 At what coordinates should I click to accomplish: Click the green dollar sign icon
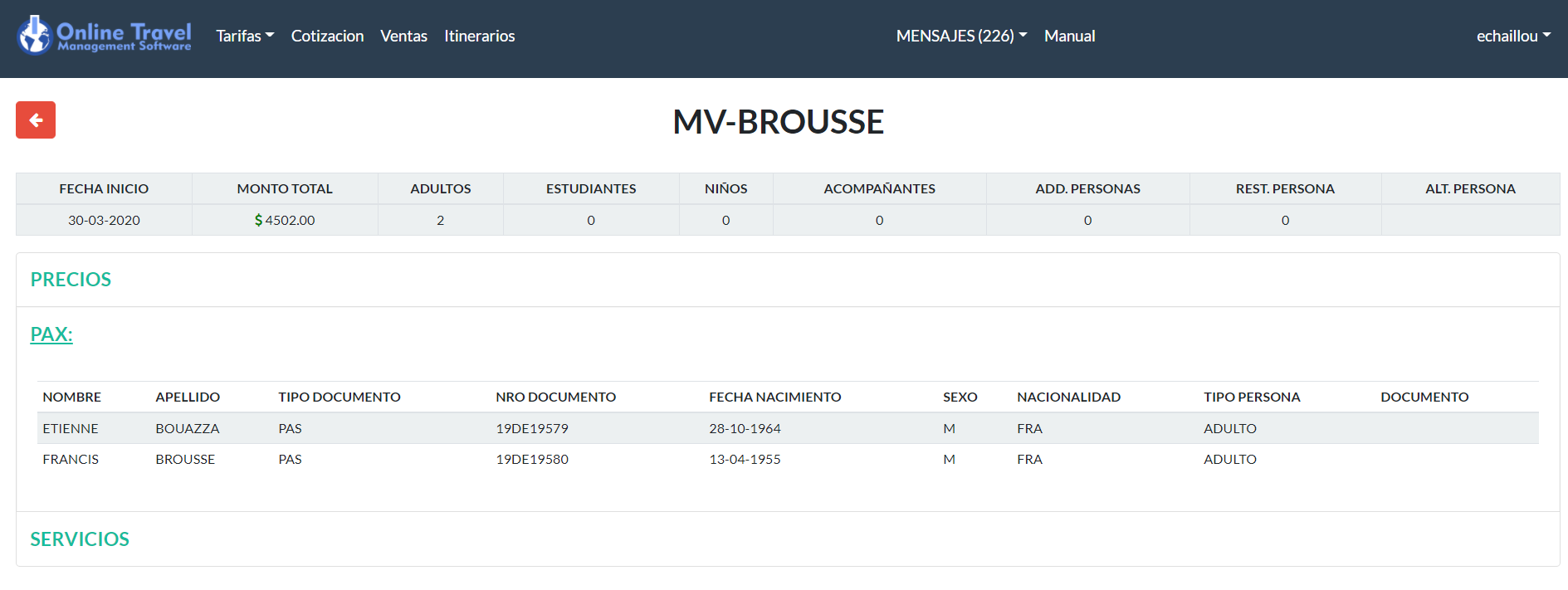[258, 221]
